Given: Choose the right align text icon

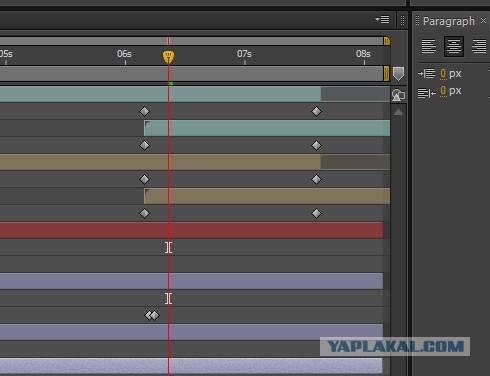Looking at the screenshot, I should (x=479, y=46).
